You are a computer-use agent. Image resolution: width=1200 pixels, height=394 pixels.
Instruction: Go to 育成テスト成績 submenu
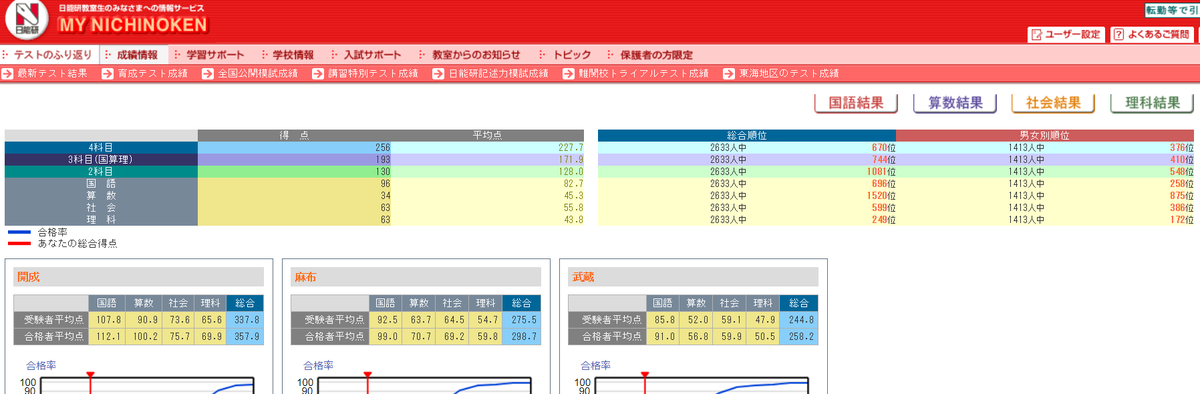point(153,74)
